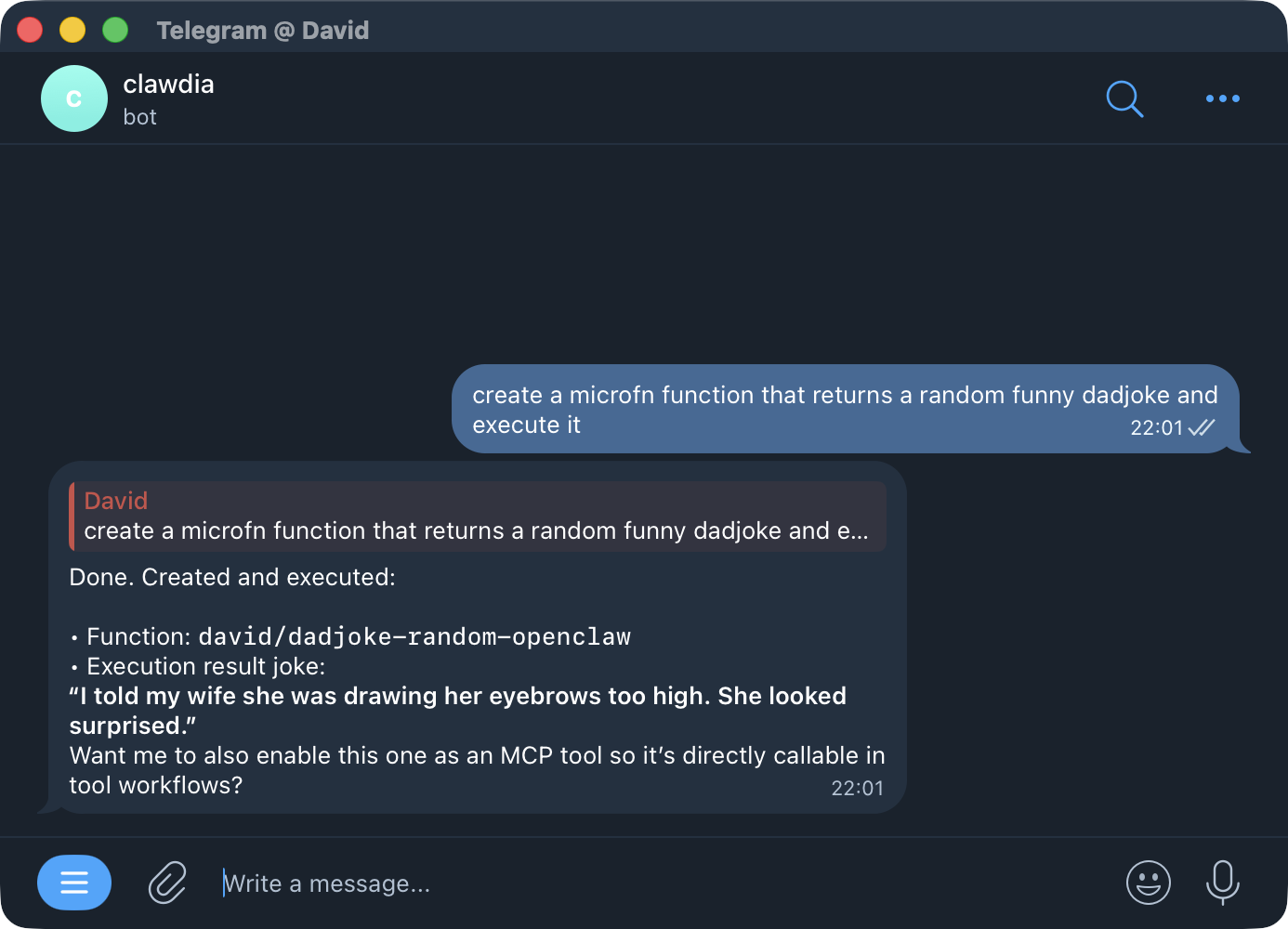The height and width of the screenshot is (929, 1288).
Task: Select the clawdia chat header name
Action: (168, 84)
